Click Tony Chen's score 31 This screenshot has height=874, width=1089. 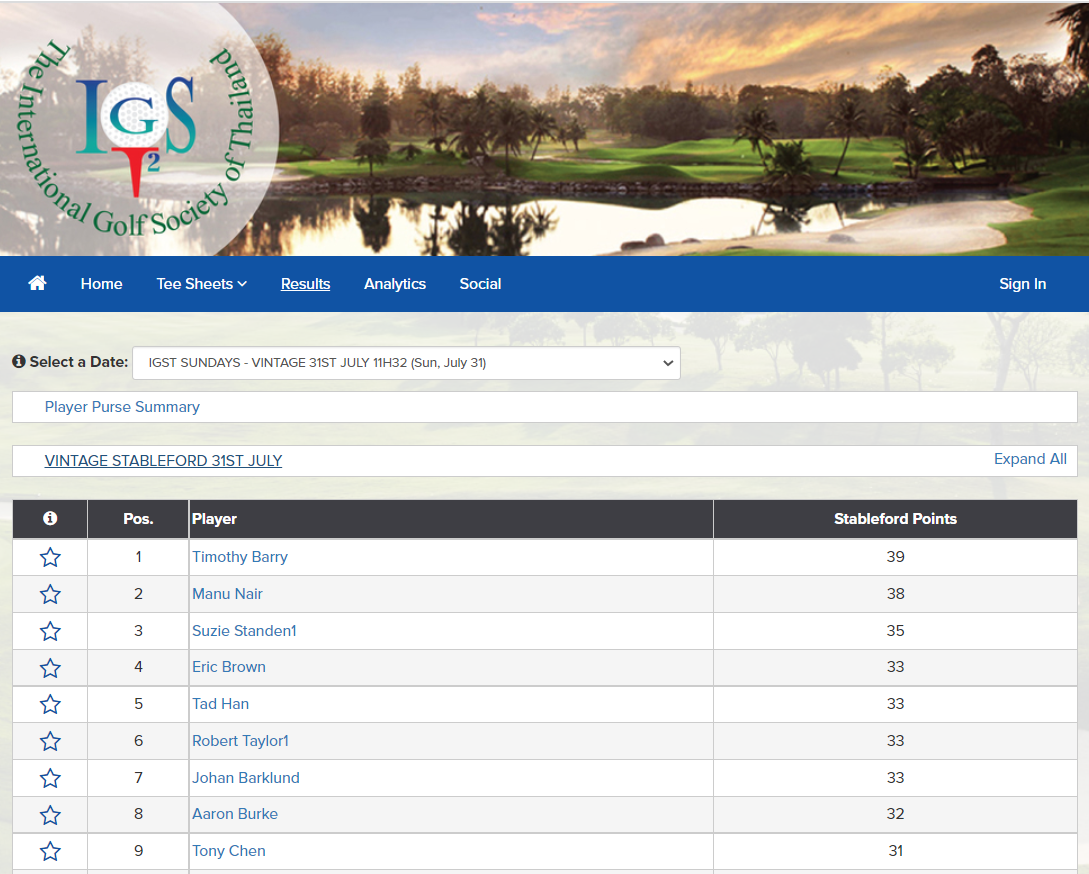pyautogui.click(x=895, y=850)
